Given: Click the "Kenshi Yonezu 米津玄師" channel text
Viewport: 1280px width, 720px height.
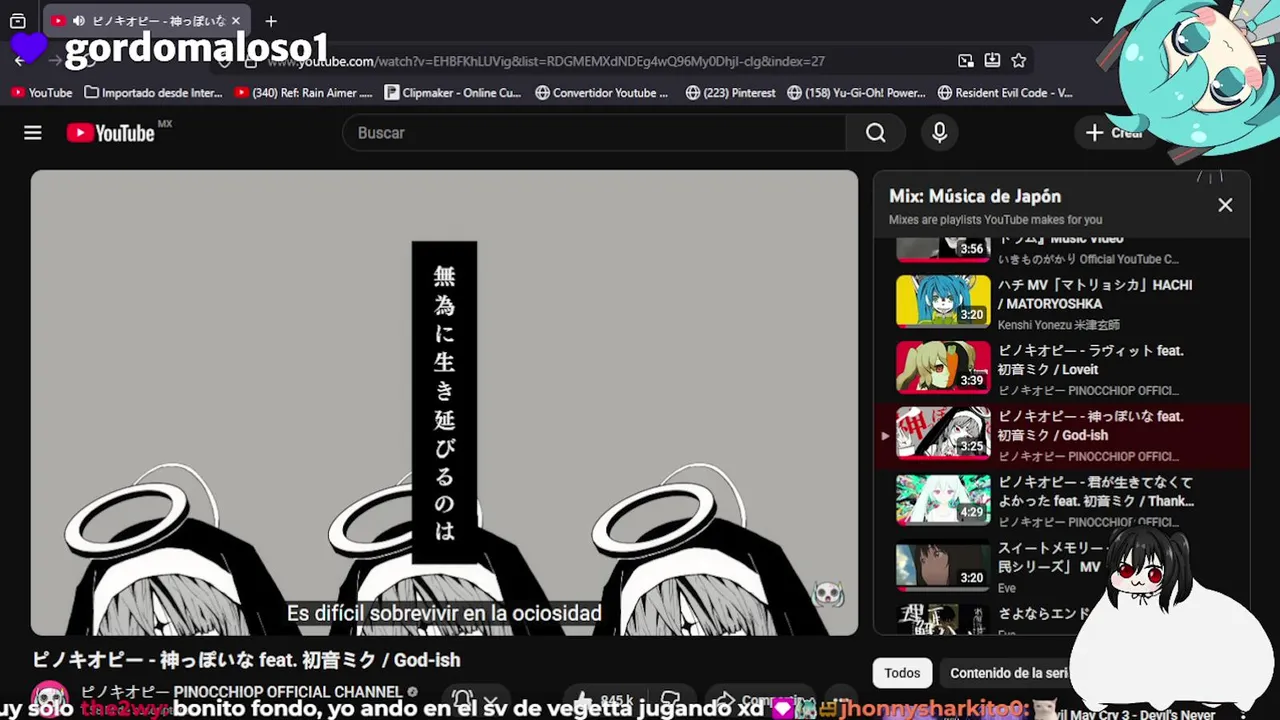Looking at the screenshot, I should click(x=1059, y=325).
